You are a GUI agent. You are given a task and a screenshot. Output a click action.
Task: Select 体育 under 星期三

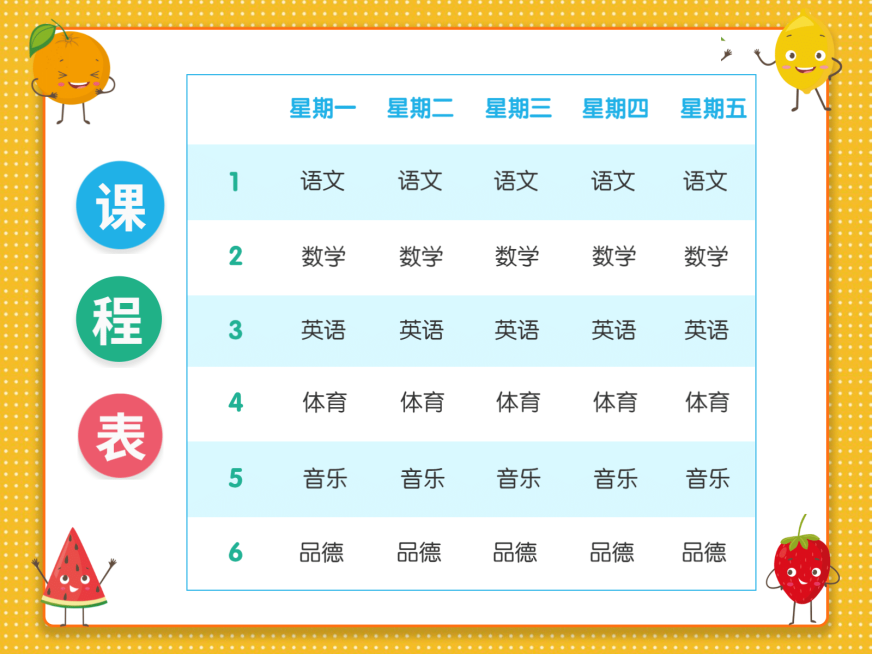click(516, 404)
